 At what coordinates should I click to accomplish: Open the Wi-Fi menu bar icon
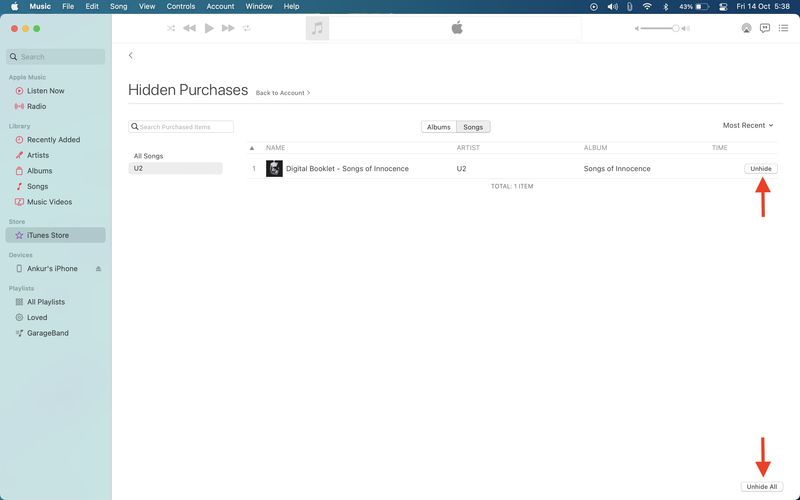(647, 7)
